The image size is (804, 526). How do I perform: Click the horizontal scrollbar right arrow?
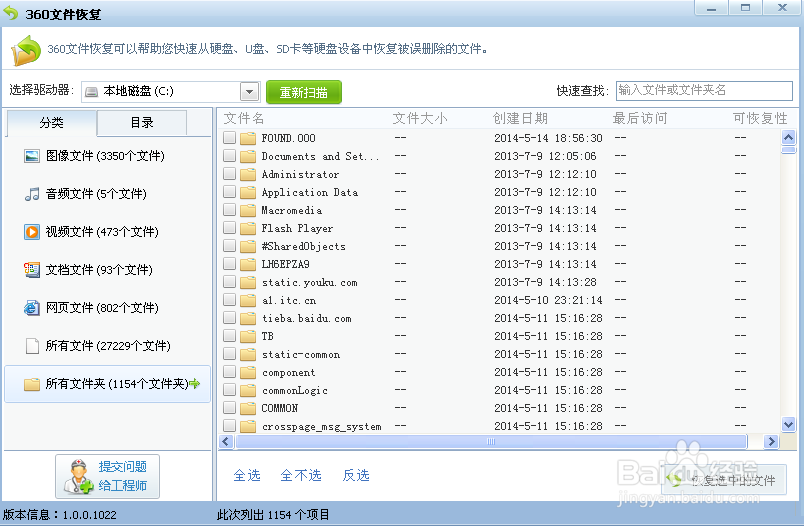coord(771,441)
